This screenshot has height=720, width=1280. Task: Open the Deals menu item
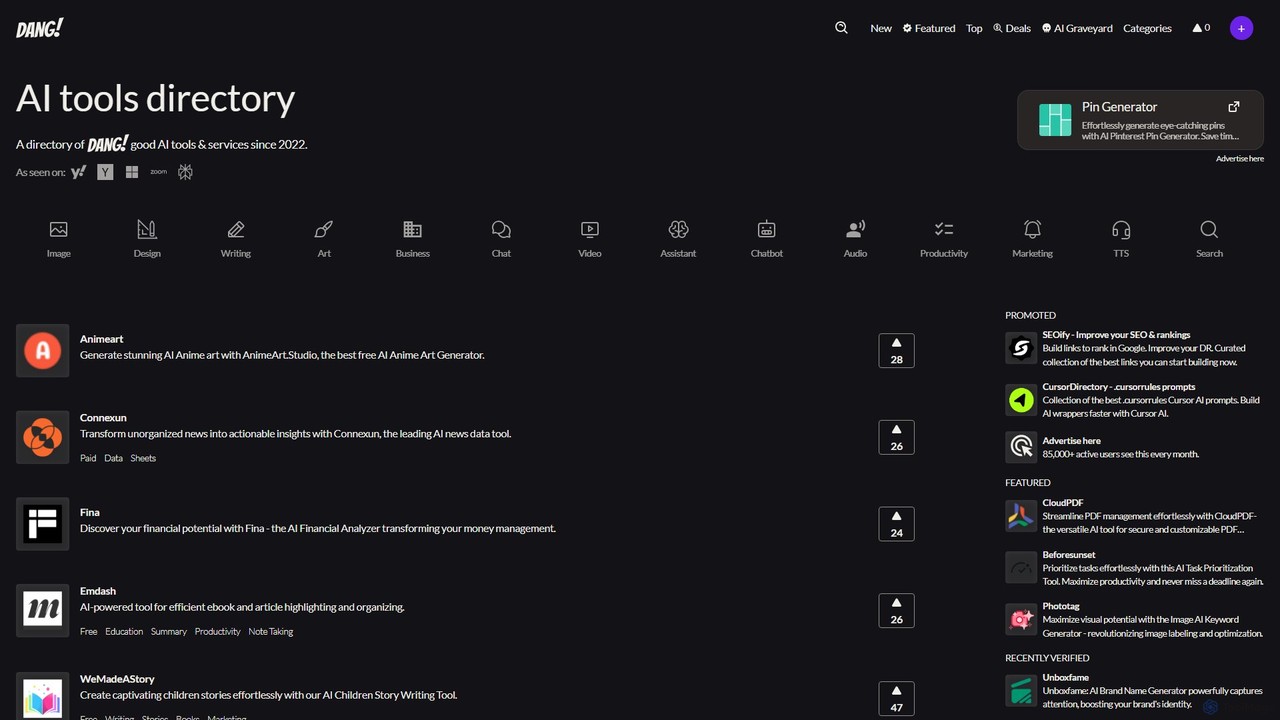coord(1012,28)
